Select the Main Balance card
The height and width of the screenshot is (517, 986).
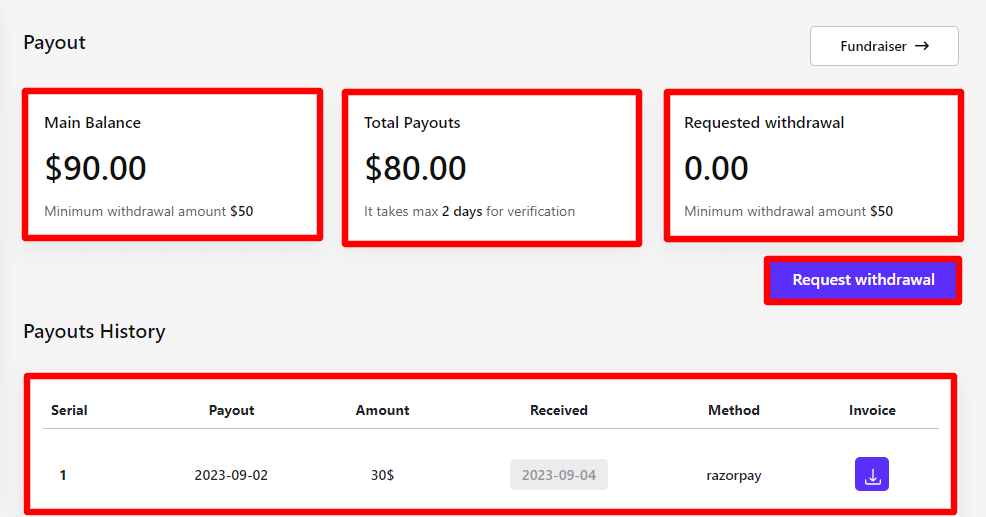click(172, 165)
